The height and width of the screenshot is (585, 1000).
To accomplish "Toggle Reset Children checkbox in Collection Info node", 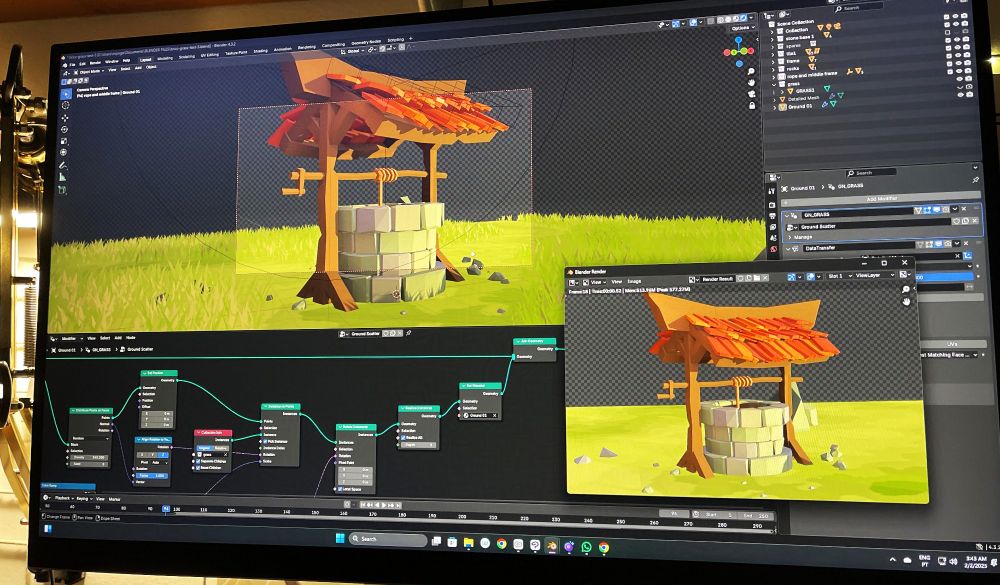I will pyautogui.click(x=199, y=468).
